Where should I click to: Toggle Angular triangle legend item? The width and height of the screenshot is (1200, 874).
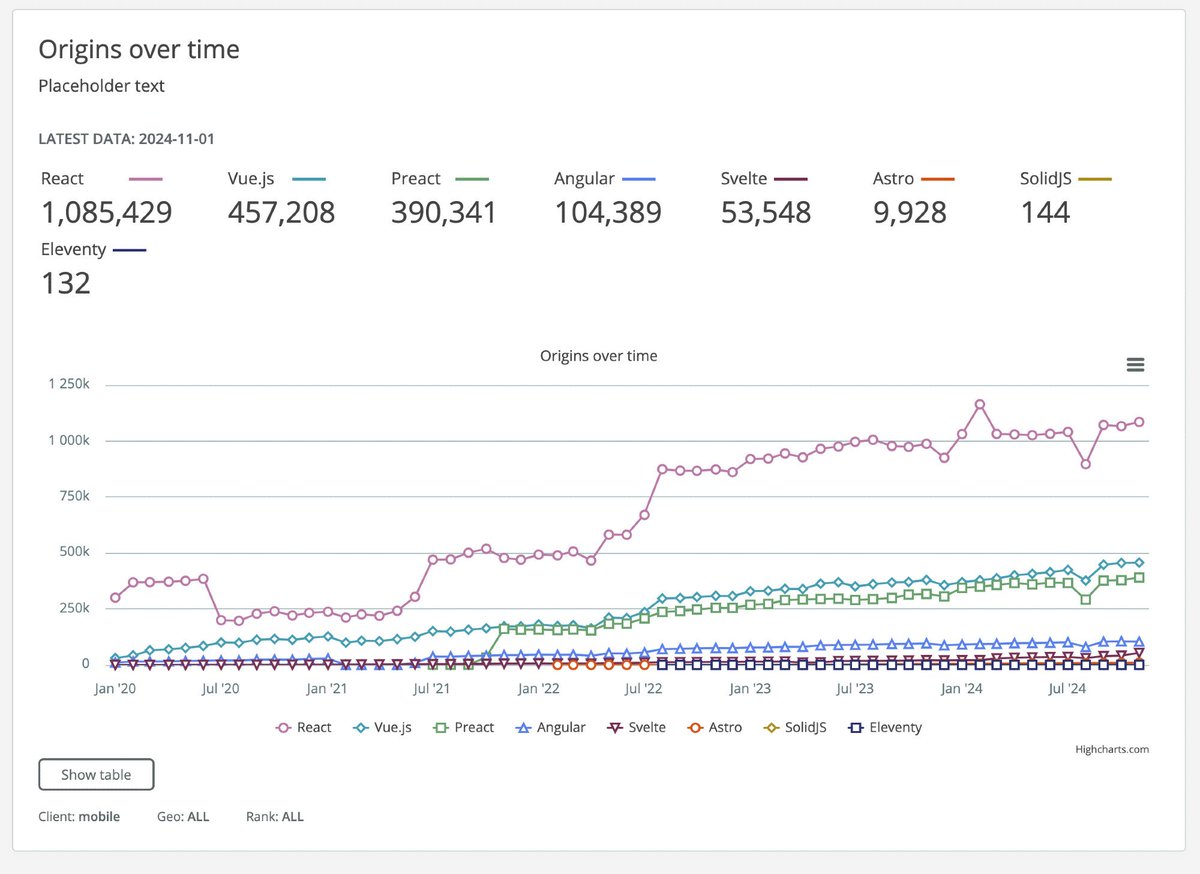(549, 728)
